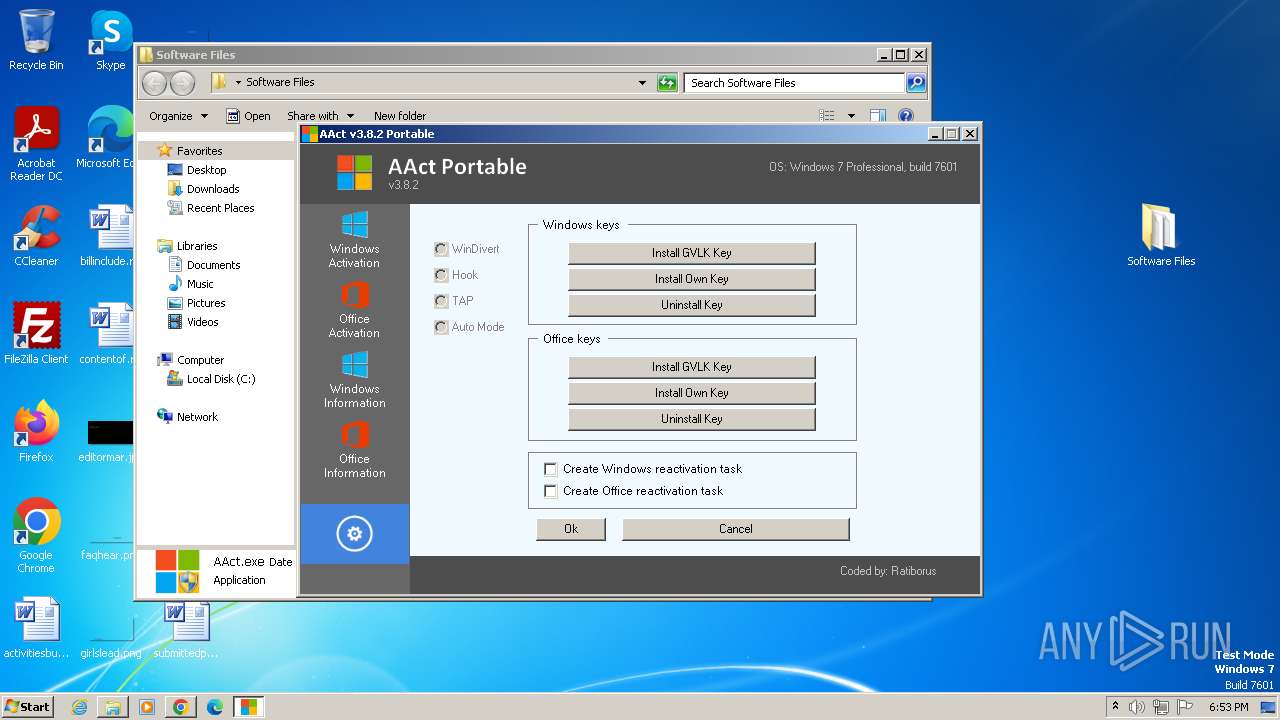The width and height of the screenshot is (1280, 720).
Task: Select the Software Files desktop folder
Action: tap(1161, 236)
